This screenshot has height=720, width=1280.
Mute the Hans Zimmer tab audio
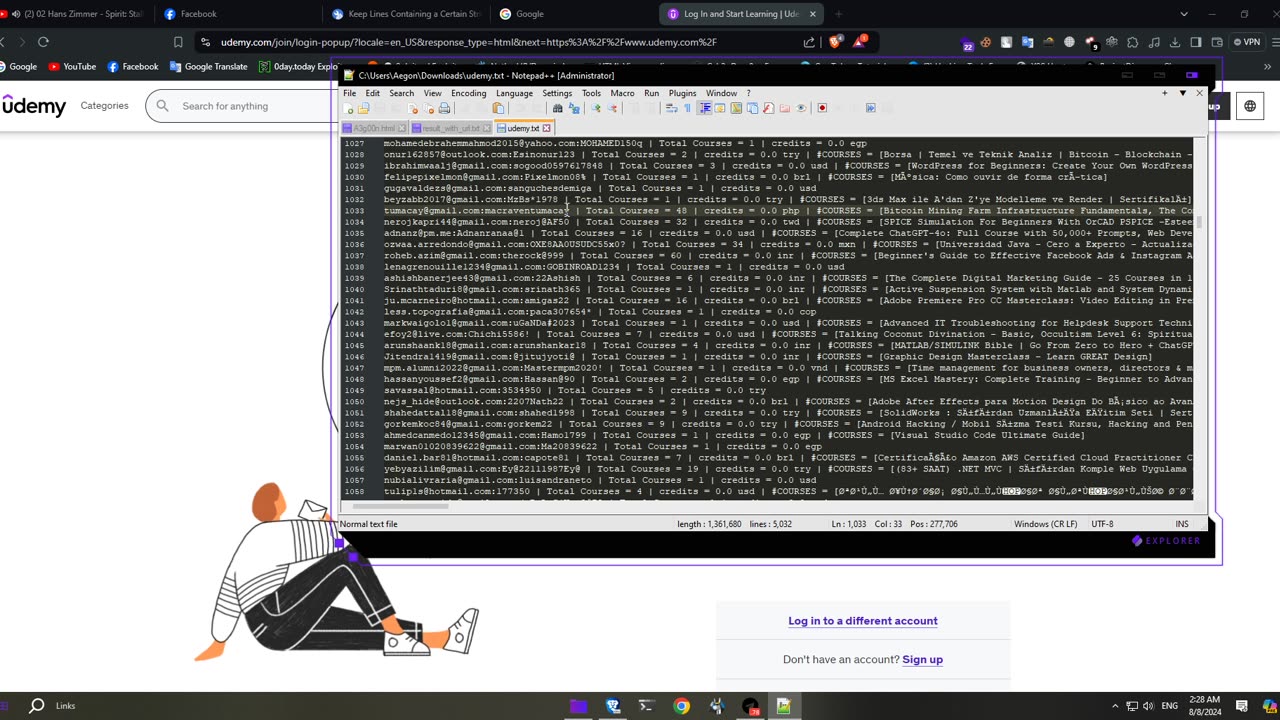[15, 14]
